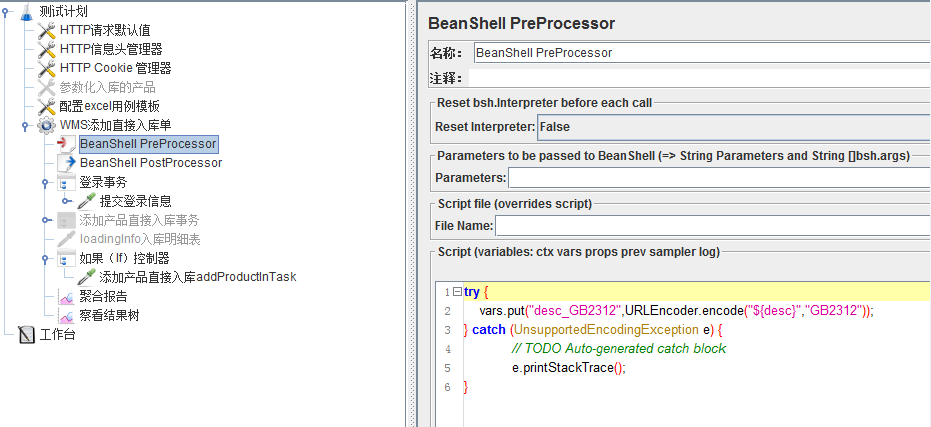Click the disabled 添加产品直接入库事务 icon
The height and width of the screenshot is (427, 931).
point(66,220)
